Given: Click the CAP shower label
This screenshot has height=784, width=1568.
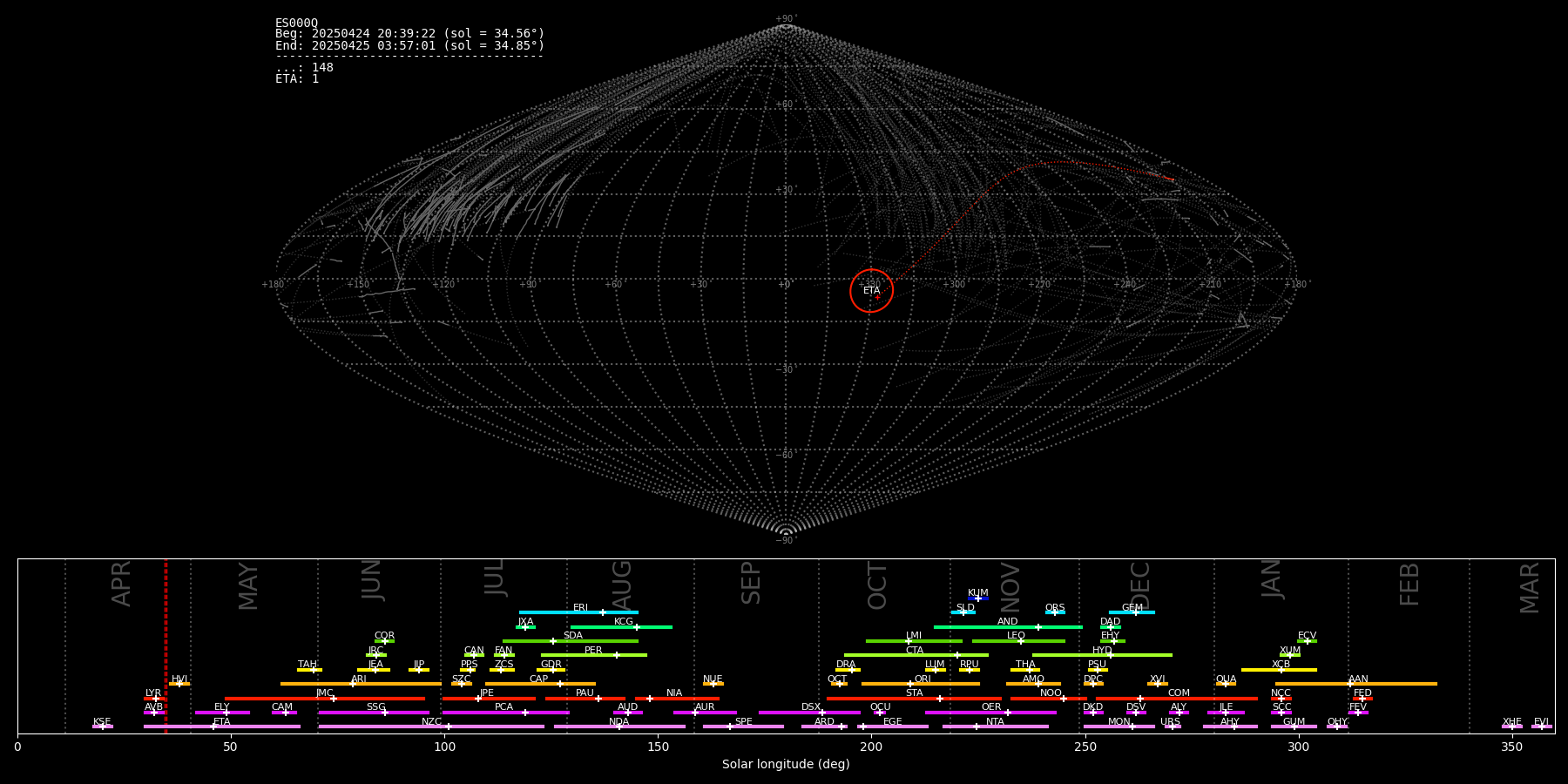Looking at the screenshot, I should click(539, 679).
